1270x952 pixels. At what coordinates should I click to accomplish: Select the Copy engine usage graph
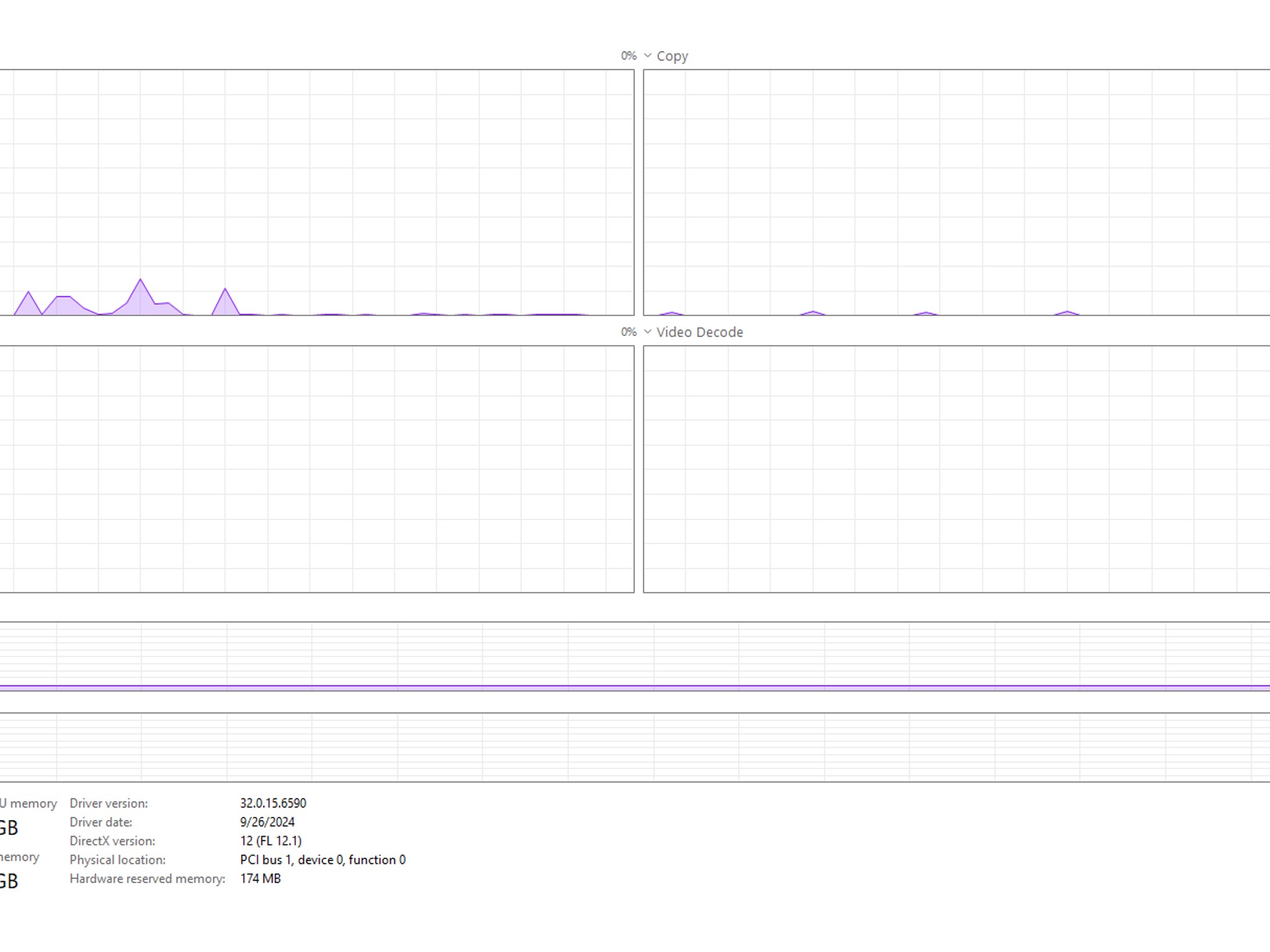coord(957,193)
